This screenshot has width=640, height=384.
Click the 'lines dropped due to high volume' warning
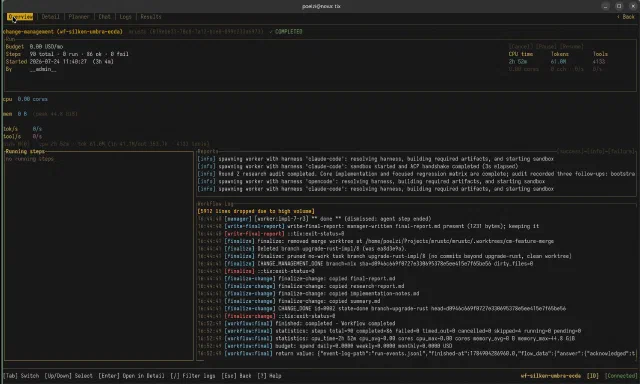(x=256, y=211)
